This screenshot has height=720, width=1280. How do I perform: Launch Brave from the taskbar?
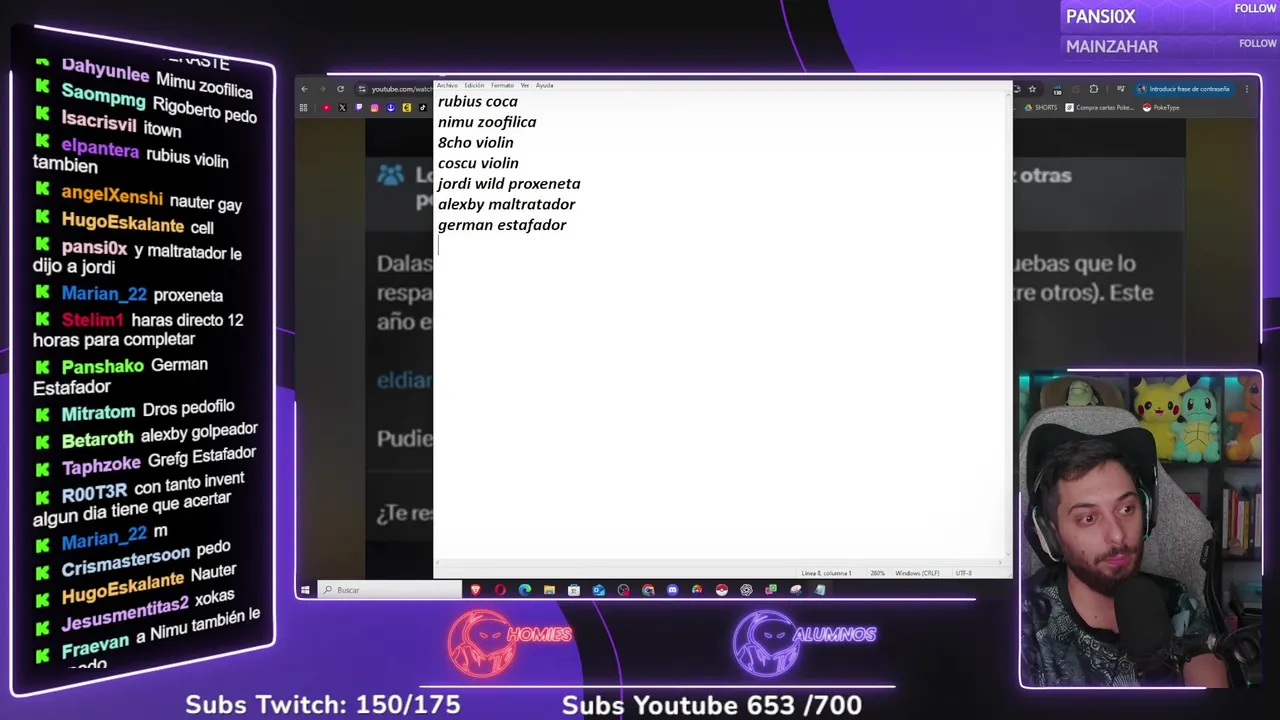click(476, 590)
